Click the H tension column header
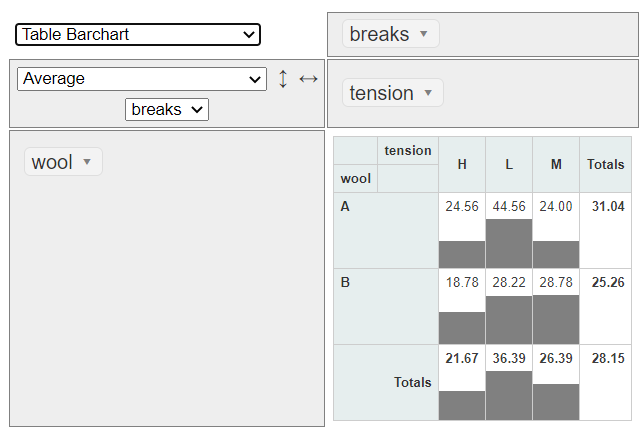 [462, 165]
